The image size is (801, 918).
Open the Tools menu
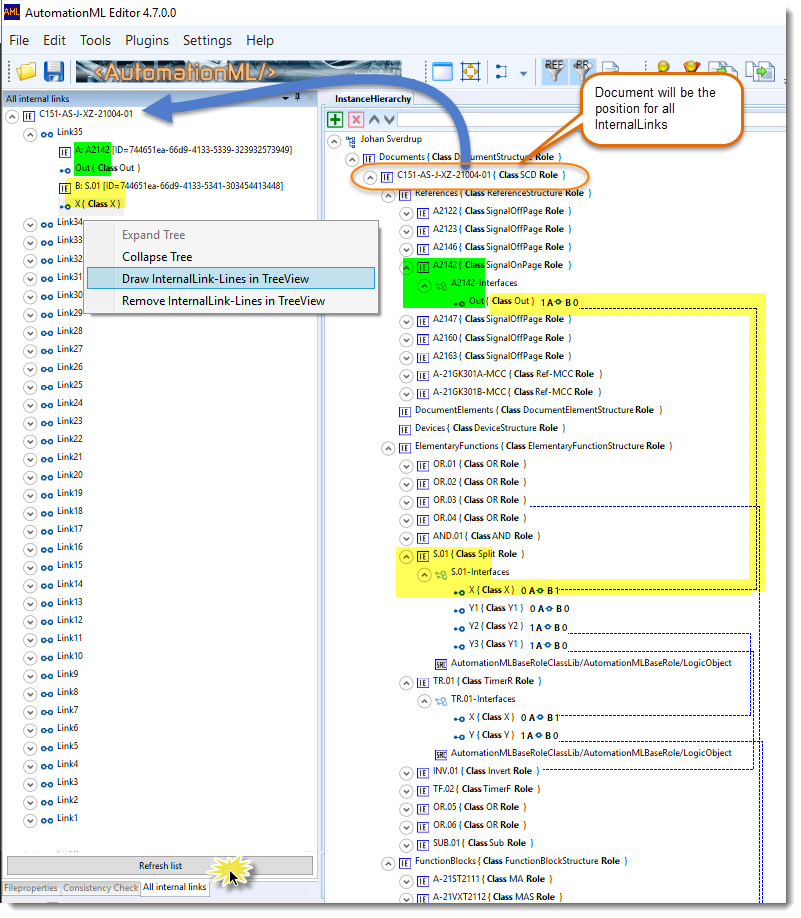pos(95,40)
